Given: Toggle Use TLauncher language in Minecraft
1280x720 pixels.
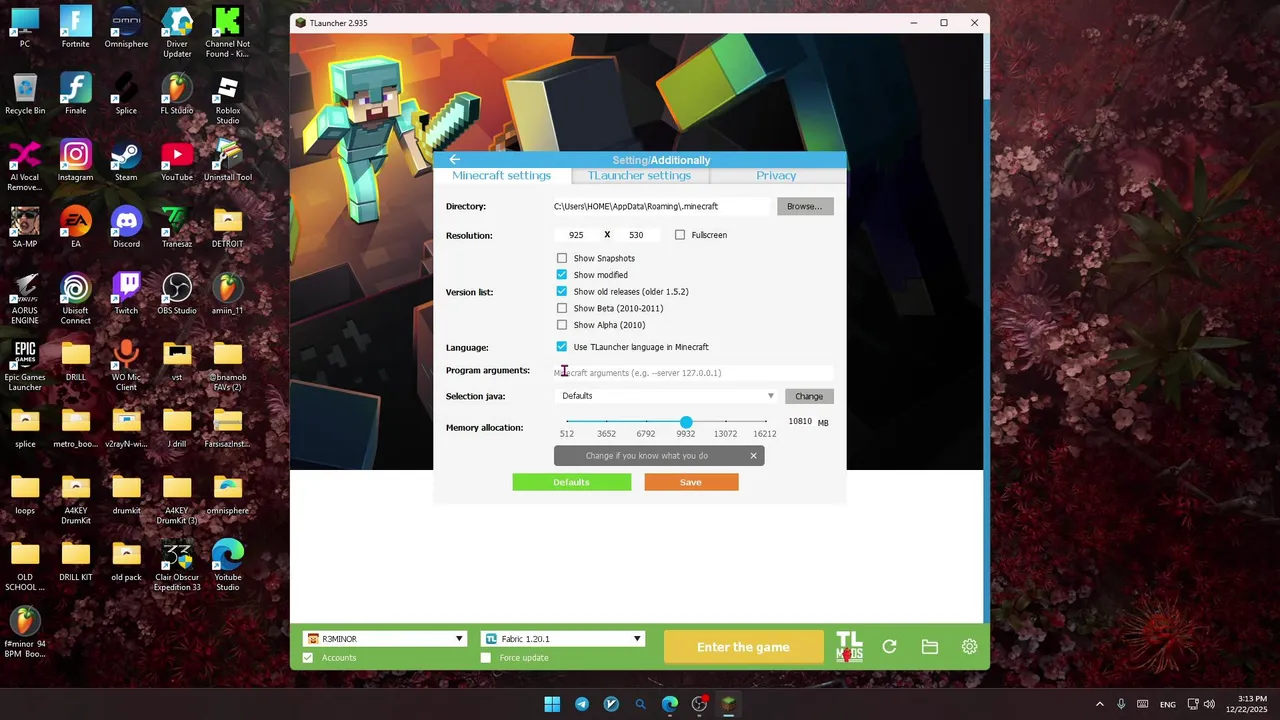Looking at the screenshot, I should (x=561, y=347).
